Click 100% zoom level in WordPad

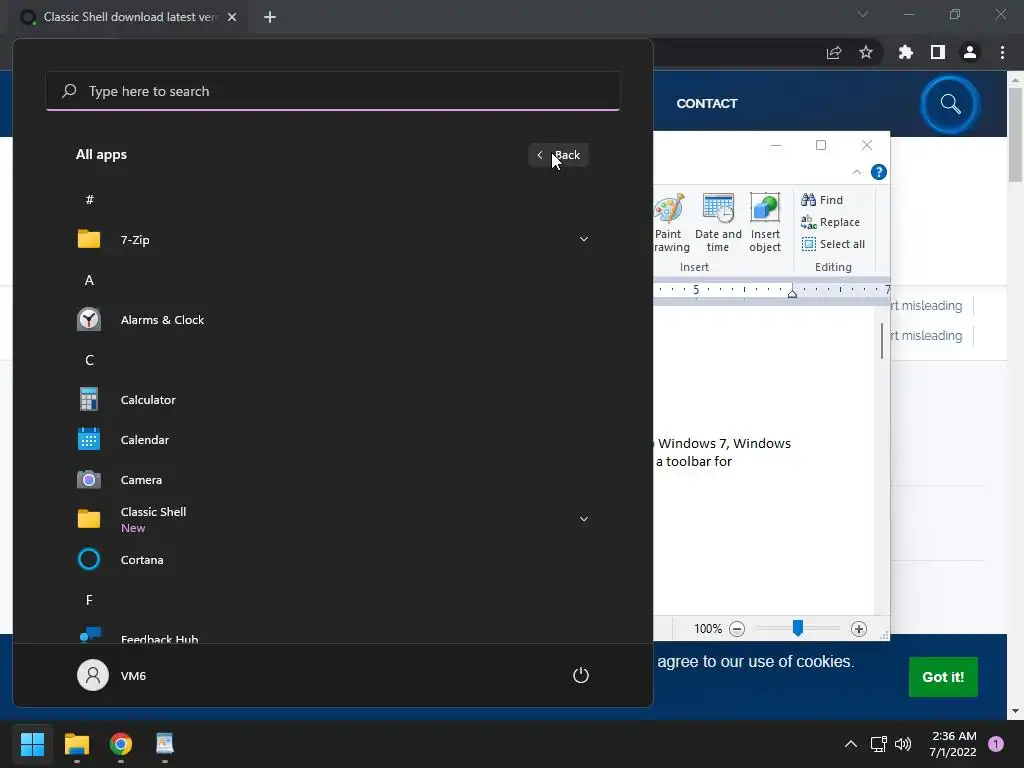click(708, 629)
